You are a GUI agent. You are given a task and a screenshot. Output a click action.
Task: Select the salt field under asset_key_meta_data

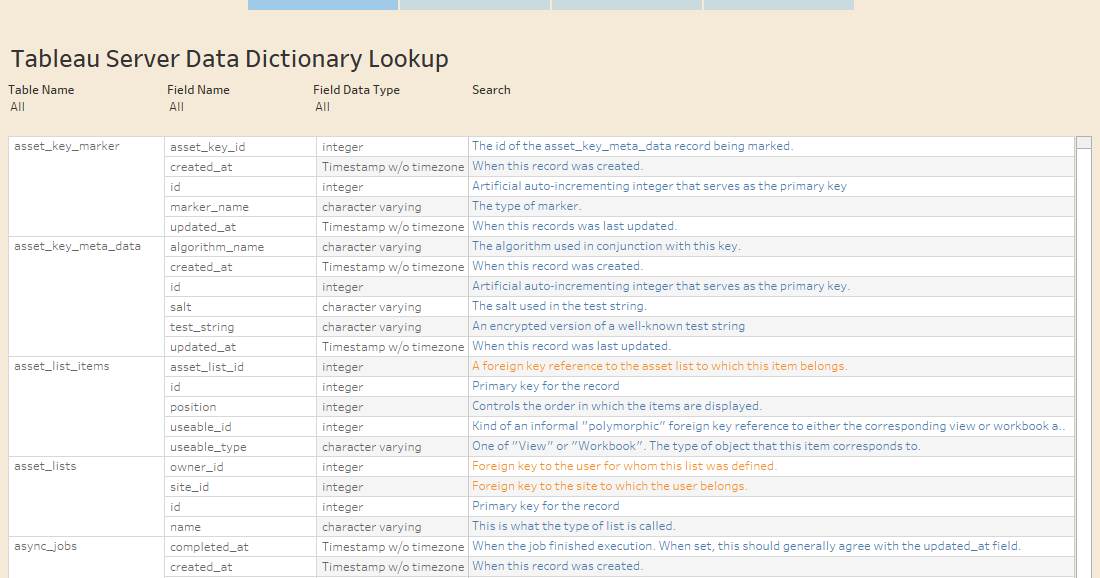[180, 306]
